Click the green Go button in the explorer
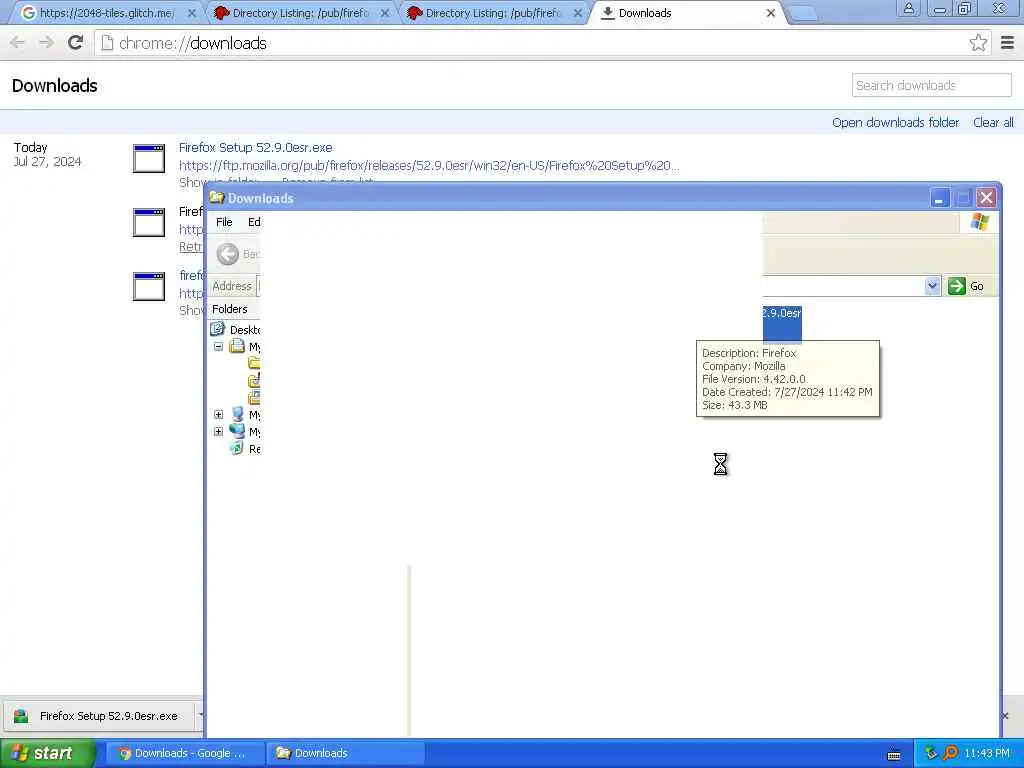1024x768 pixels. click(967, 286)
